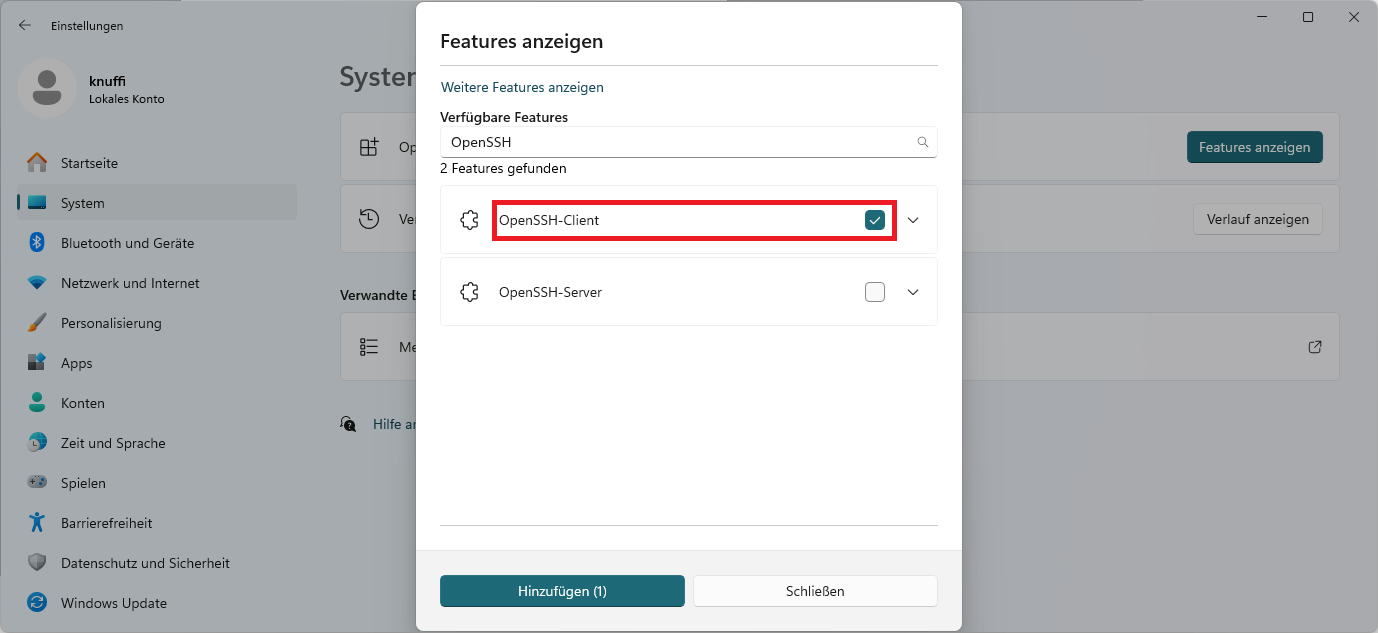This screenshot has width=1378, height=633.
Task: Uncheck the OpenSSH-Client checkbox
Action: click(x=874, y=219)
